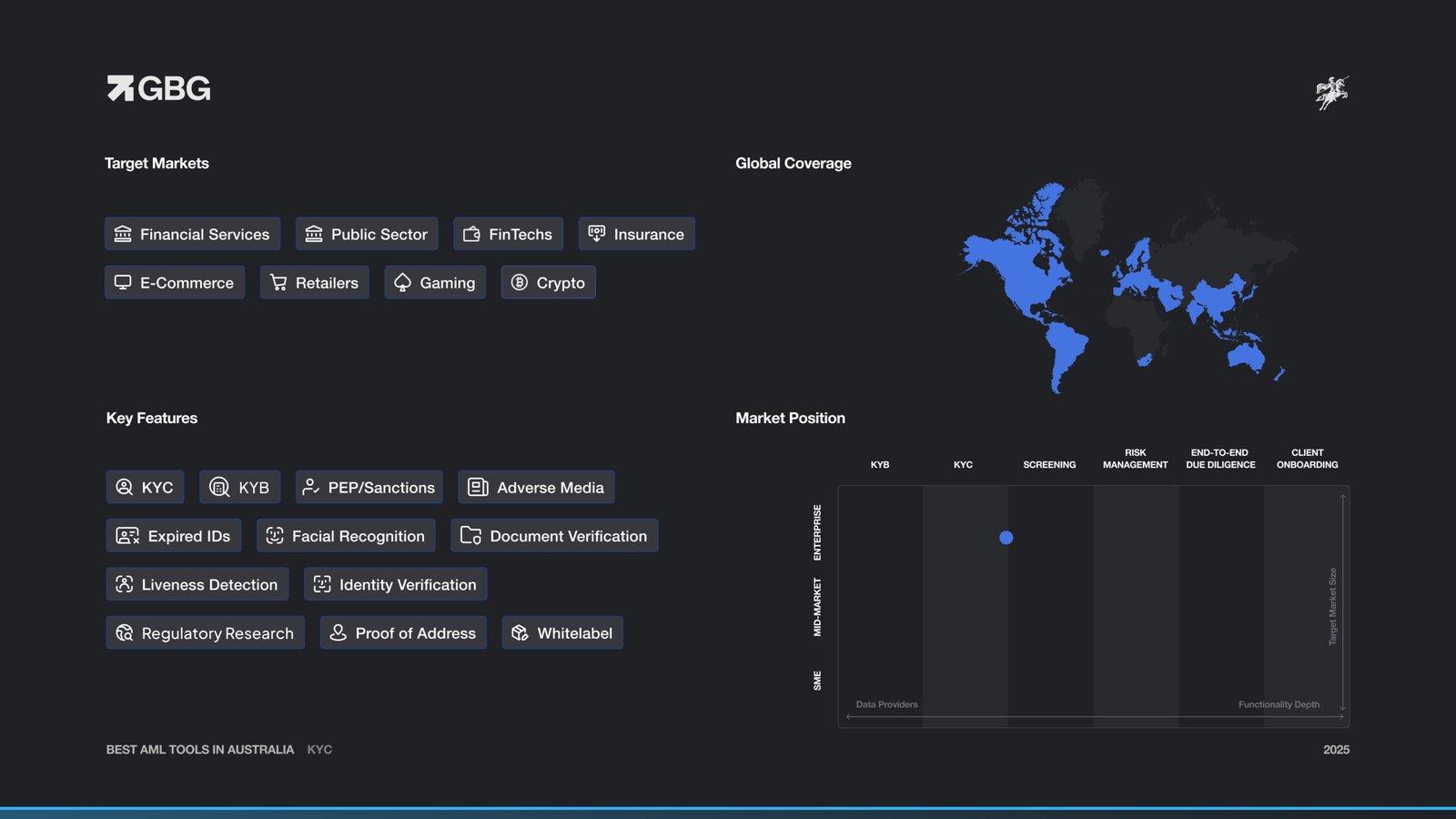Click the ENTERPRISE axis label
Image resolution: width=1456 pixels, height=819 pixels.
pos(817,532)
